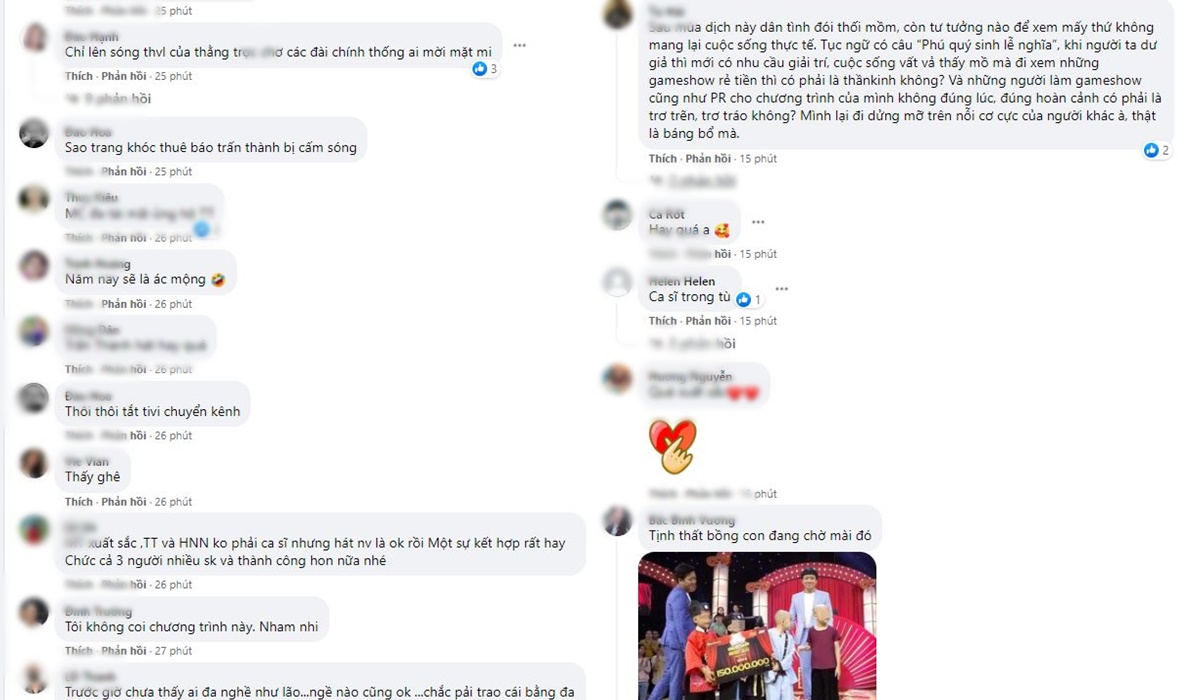Open profile avatar beside 'Sao trang khóc thuê' comment
1193x700 pixels.
tap(33, 134)
